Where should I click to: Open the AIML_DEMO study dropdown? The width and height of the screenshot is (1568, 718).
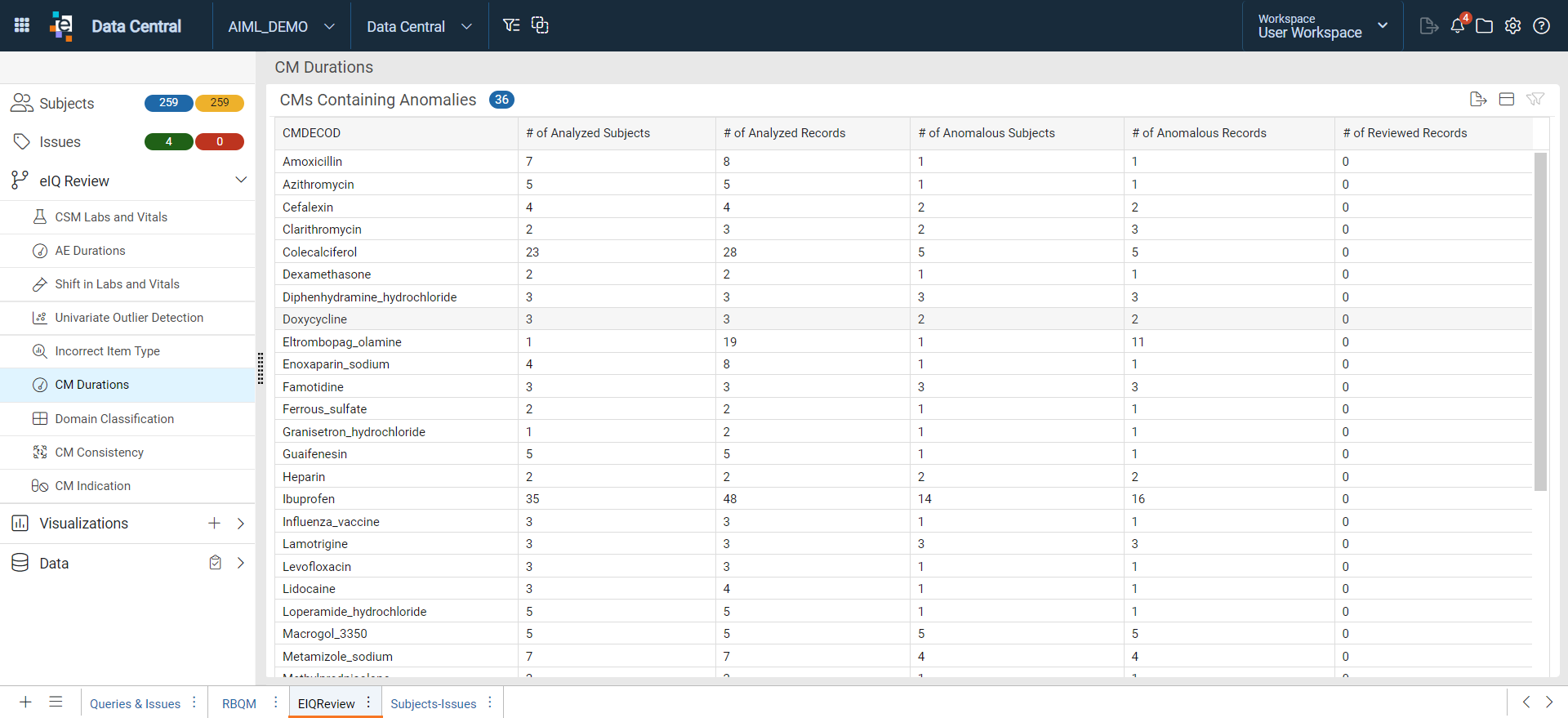click(x=282, y=26)
